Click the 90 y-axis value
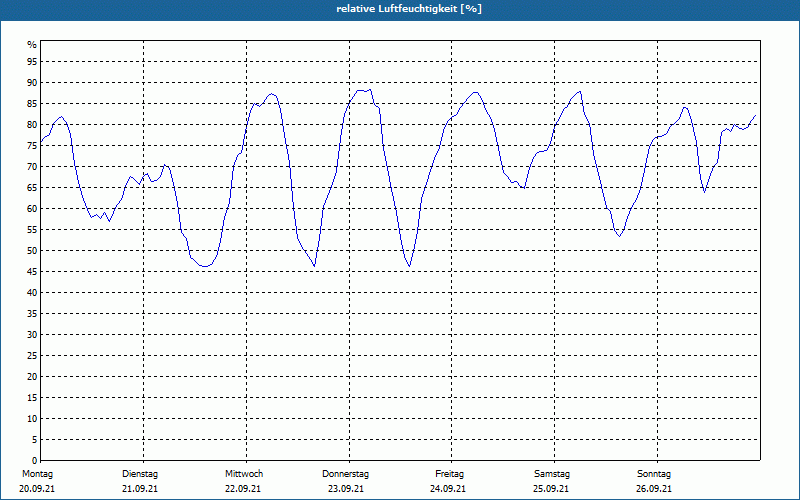Image resolution: width=800 pixels, height=500 pixels. click(x=32, y=83)
